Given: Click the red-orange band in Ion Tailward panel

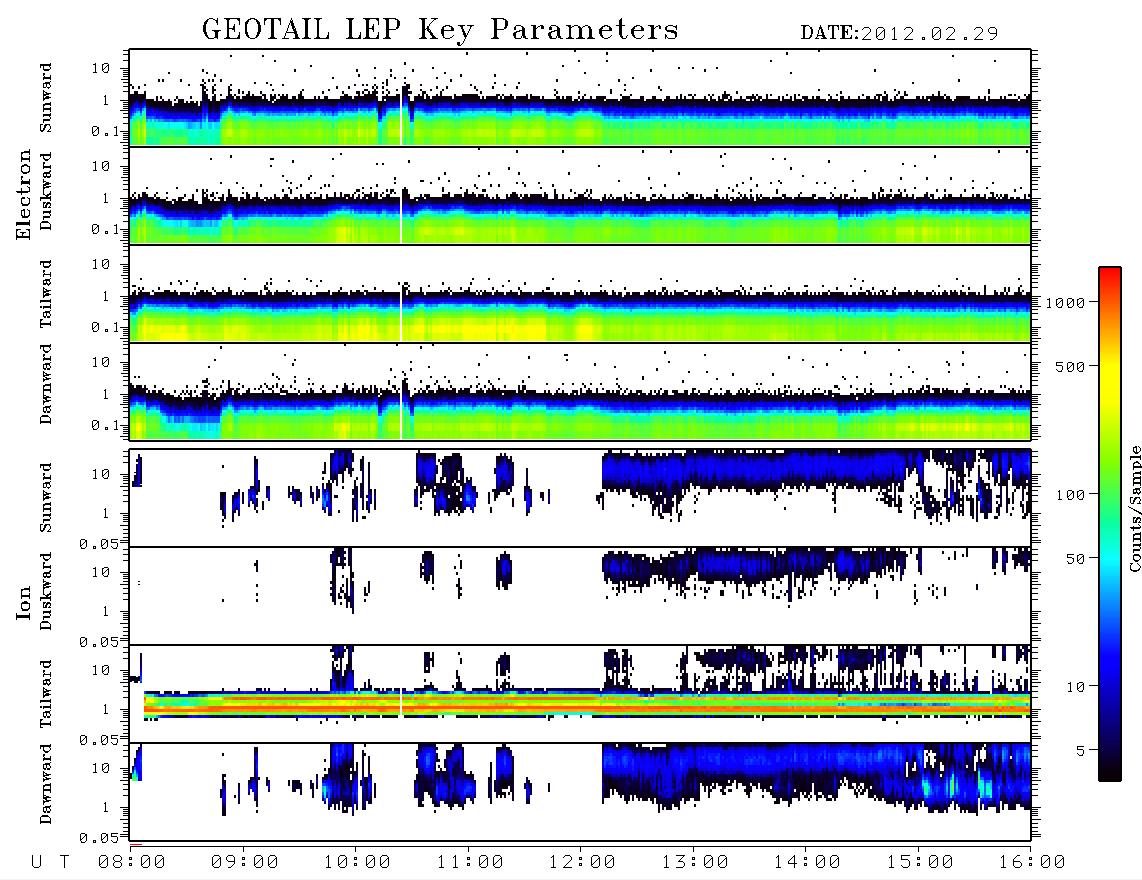Looking at the screenshot, I should tap(587, 707).
